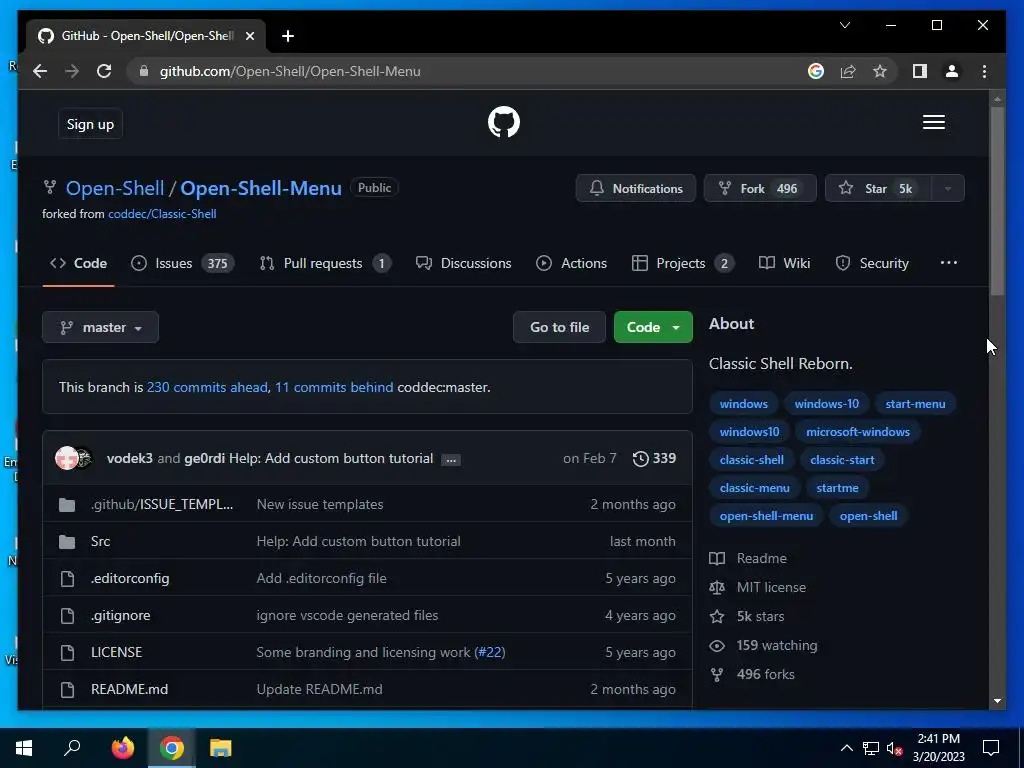Click the Chrome profile avatar icon

click(x=952, y=71)
